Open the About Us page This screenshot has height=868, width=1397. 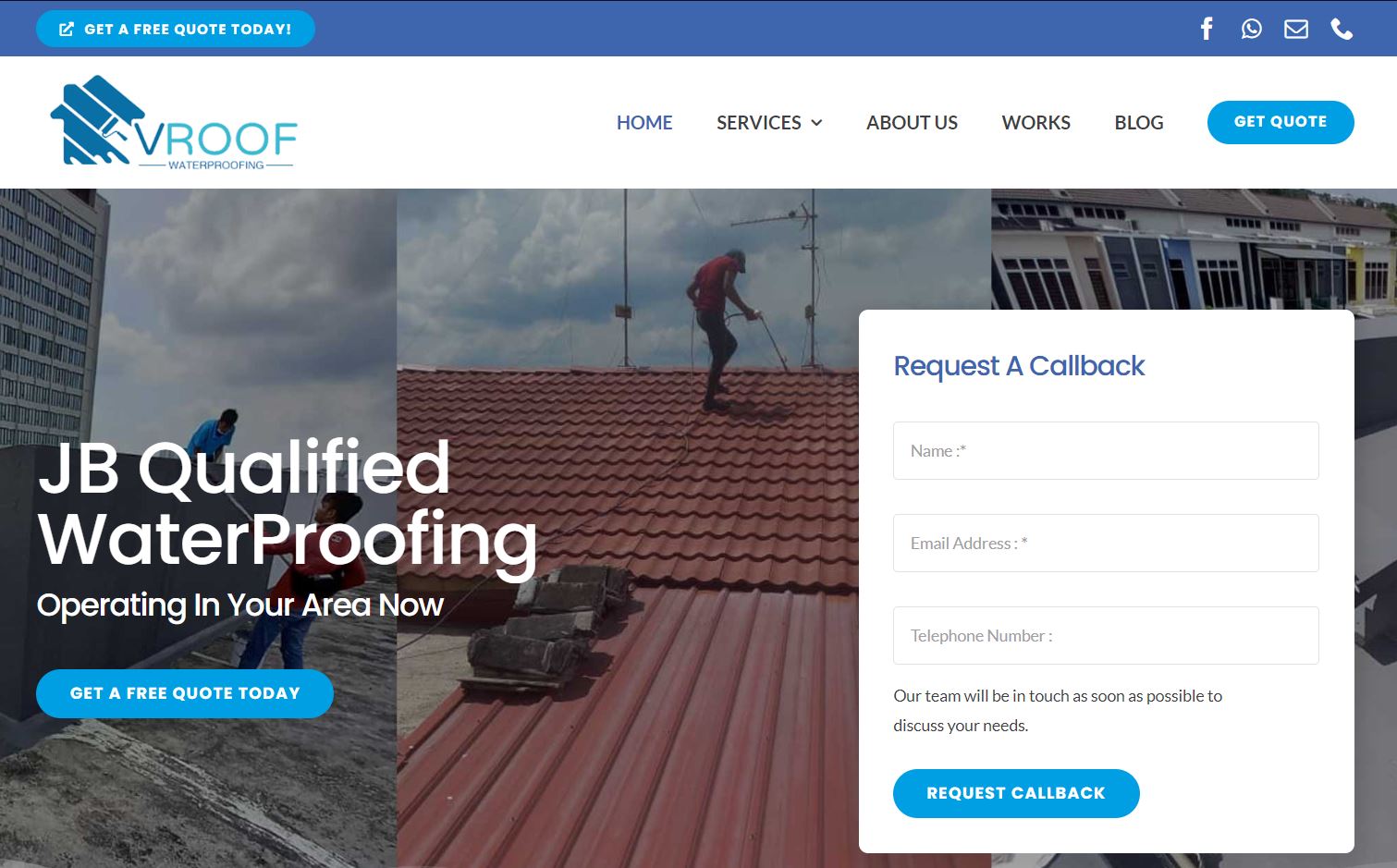point(912,123)
